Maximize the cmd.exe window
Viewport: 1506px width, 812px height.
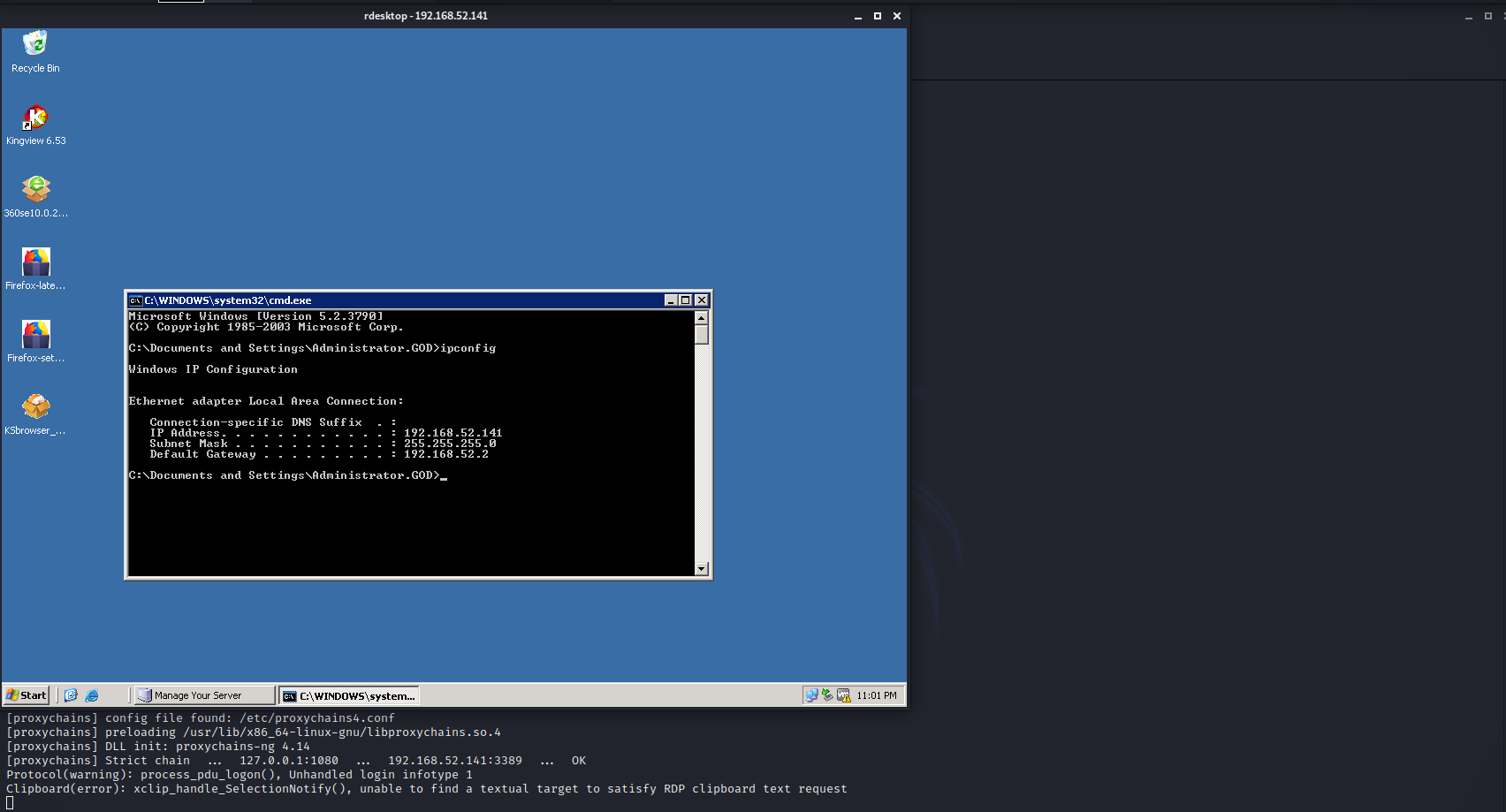point(685,300)
